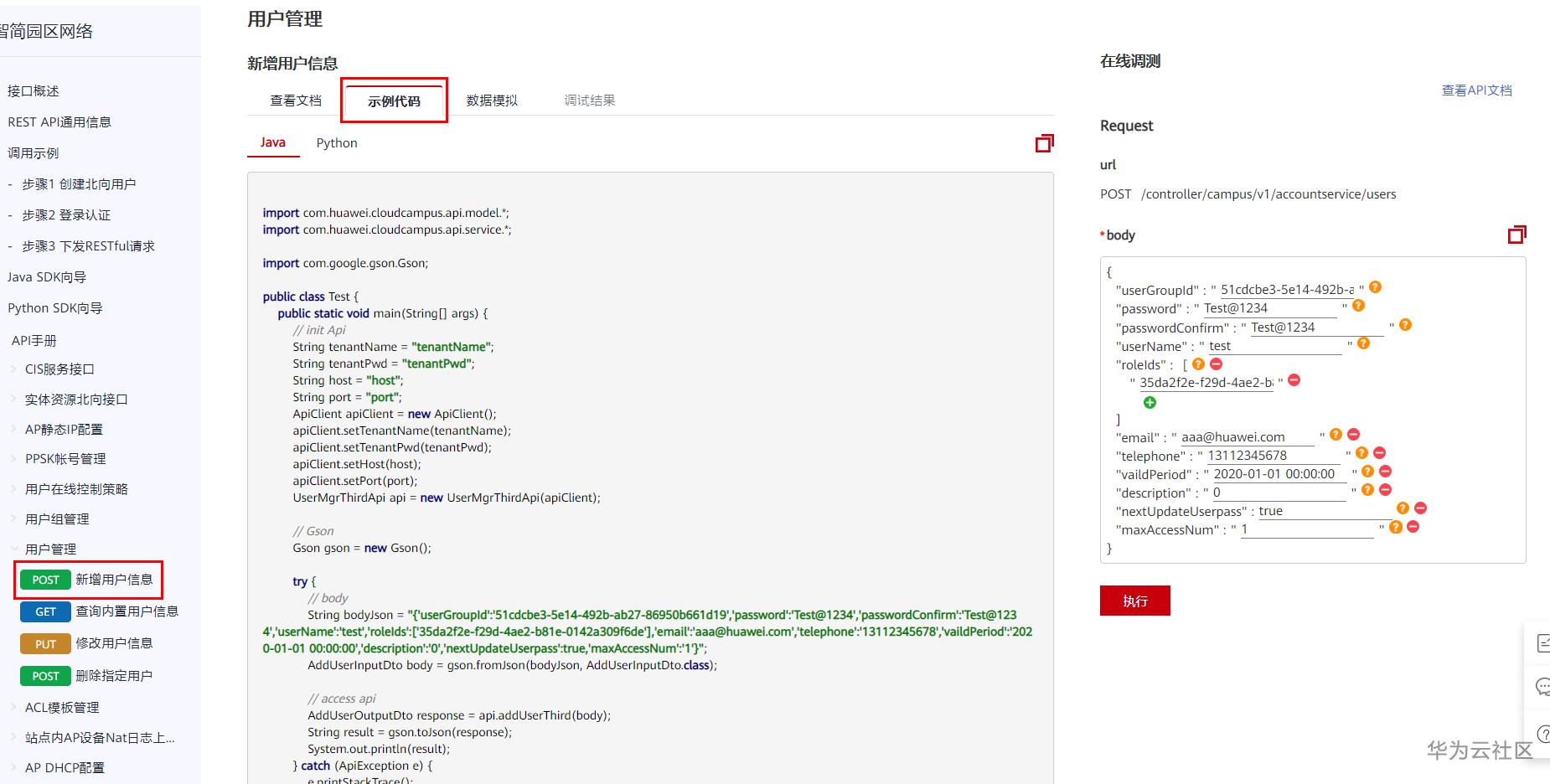Open 步骤3 下发RESTful请求
The image size is (1550, 784).
89,246
